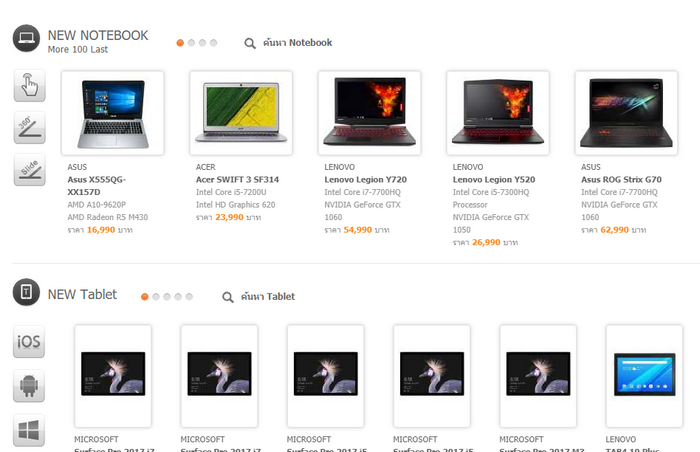
Task: Click magnifier icon next to ค้นหา Notebook
Action: pos(250,43)
